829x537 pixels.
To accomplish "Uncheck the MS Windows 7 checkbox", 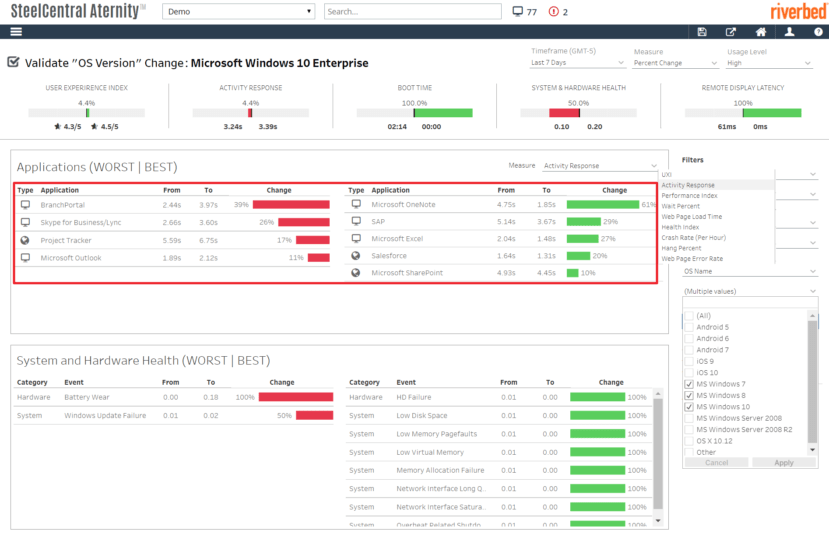I will click(x=689, y=384).
